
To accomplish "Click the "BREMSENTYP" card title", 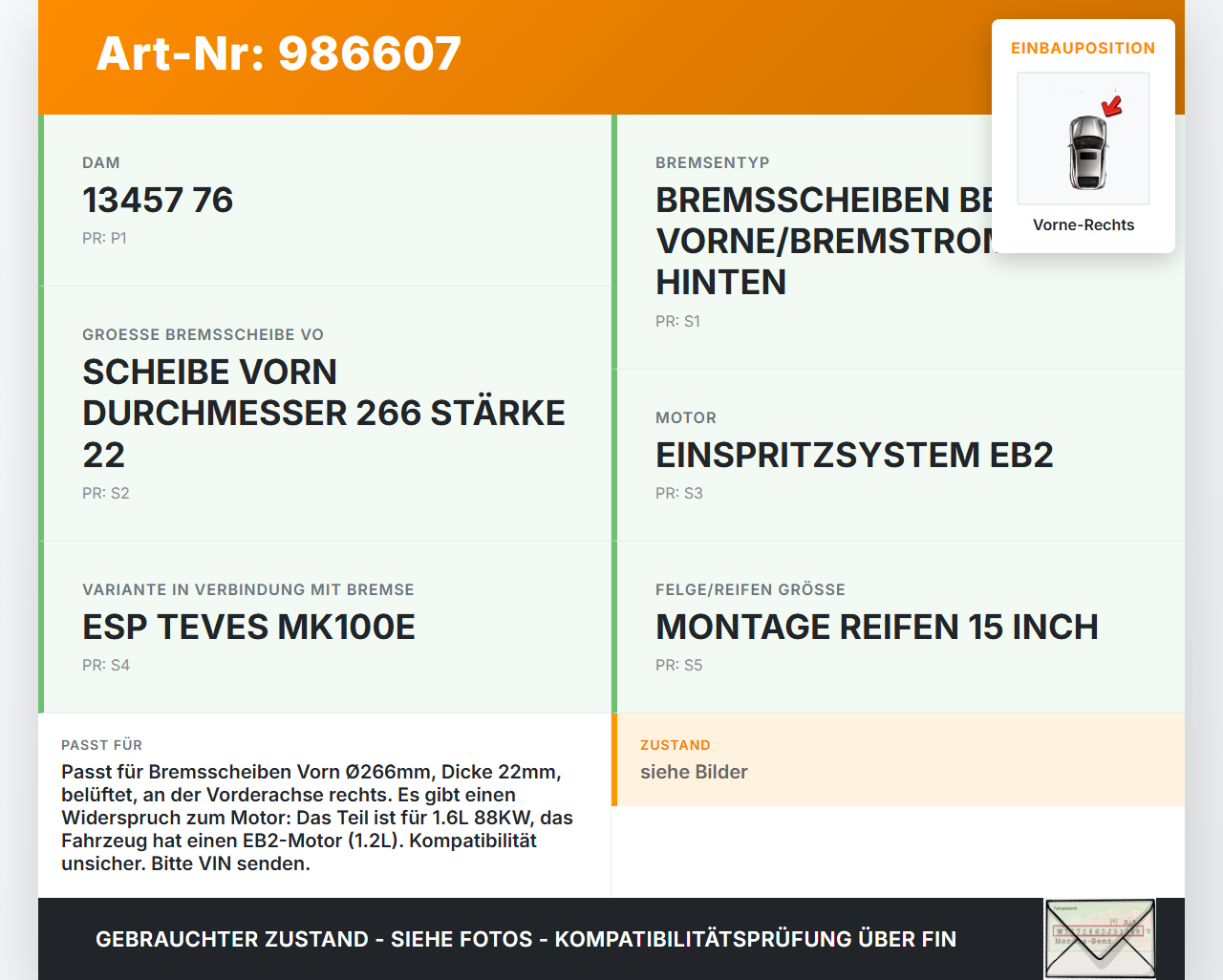I will coord(712,162).
